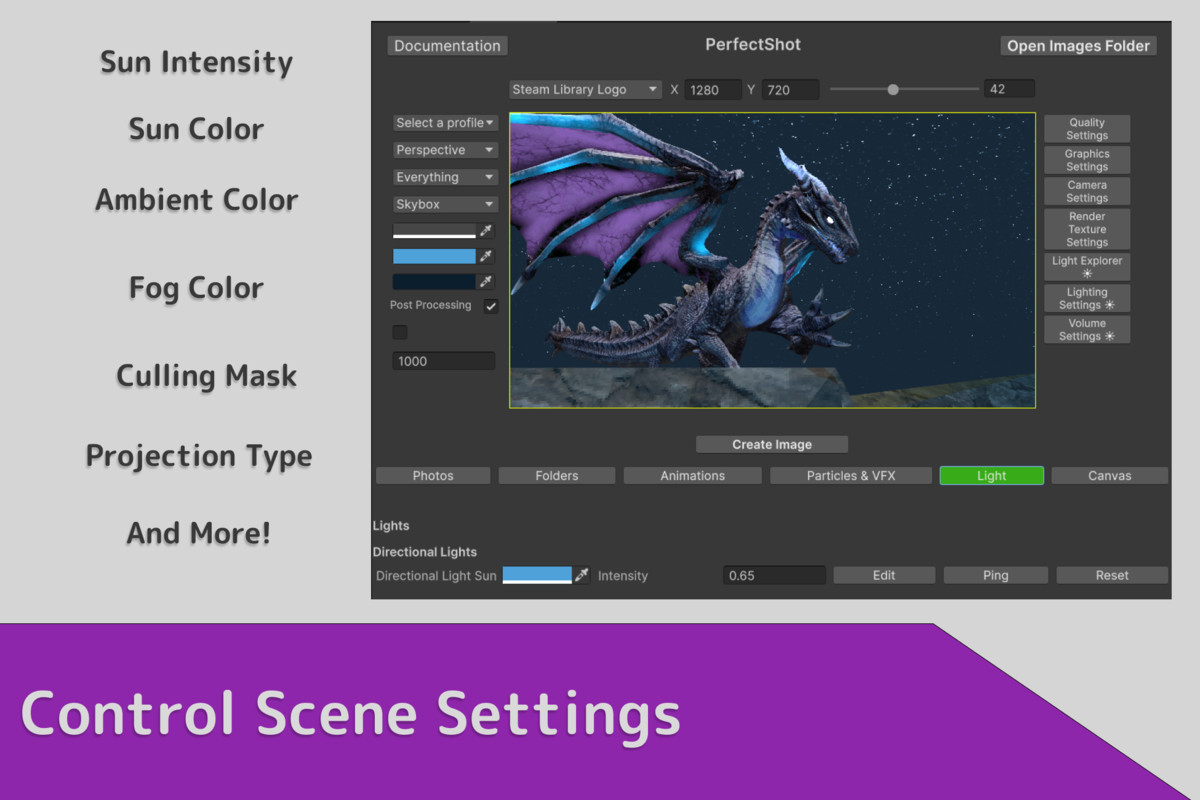Enable the unlabeled checkbox below Post Processing
This screenshot has height=800, width=1200.
click(399, 331)
